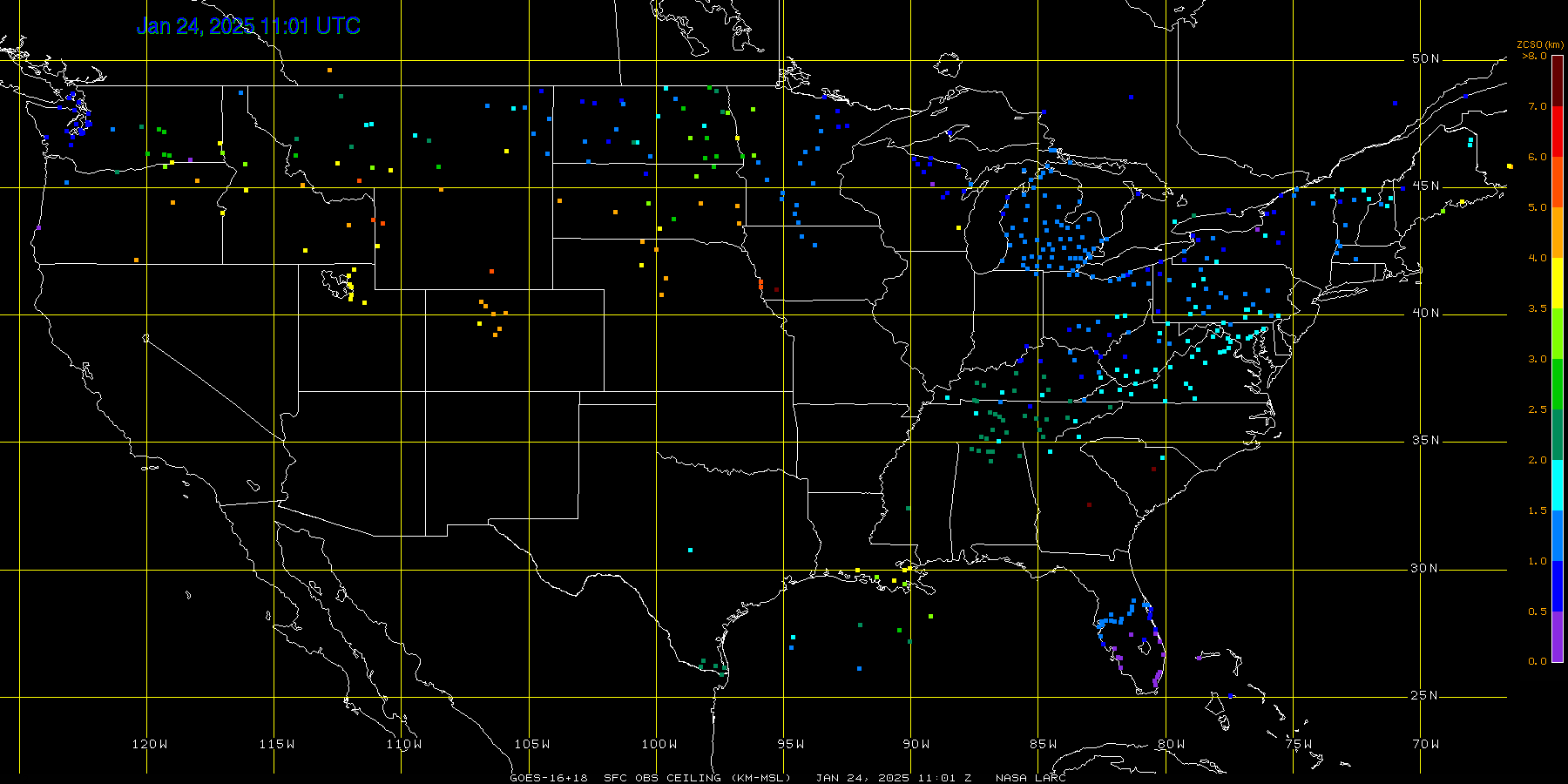Viewport: 1568px width, 784px height.
Task: Pick the yellow color bar segment
Action: [x=1558, y=283]
